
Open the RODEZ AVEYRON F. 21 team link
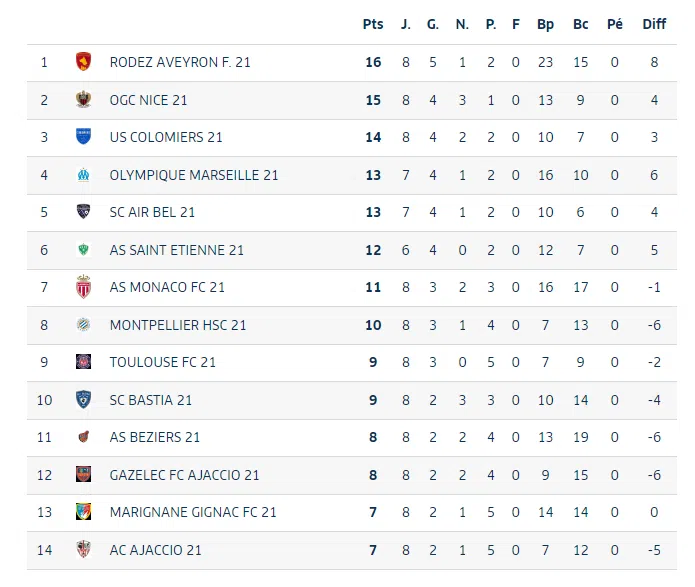coord(180,62)
